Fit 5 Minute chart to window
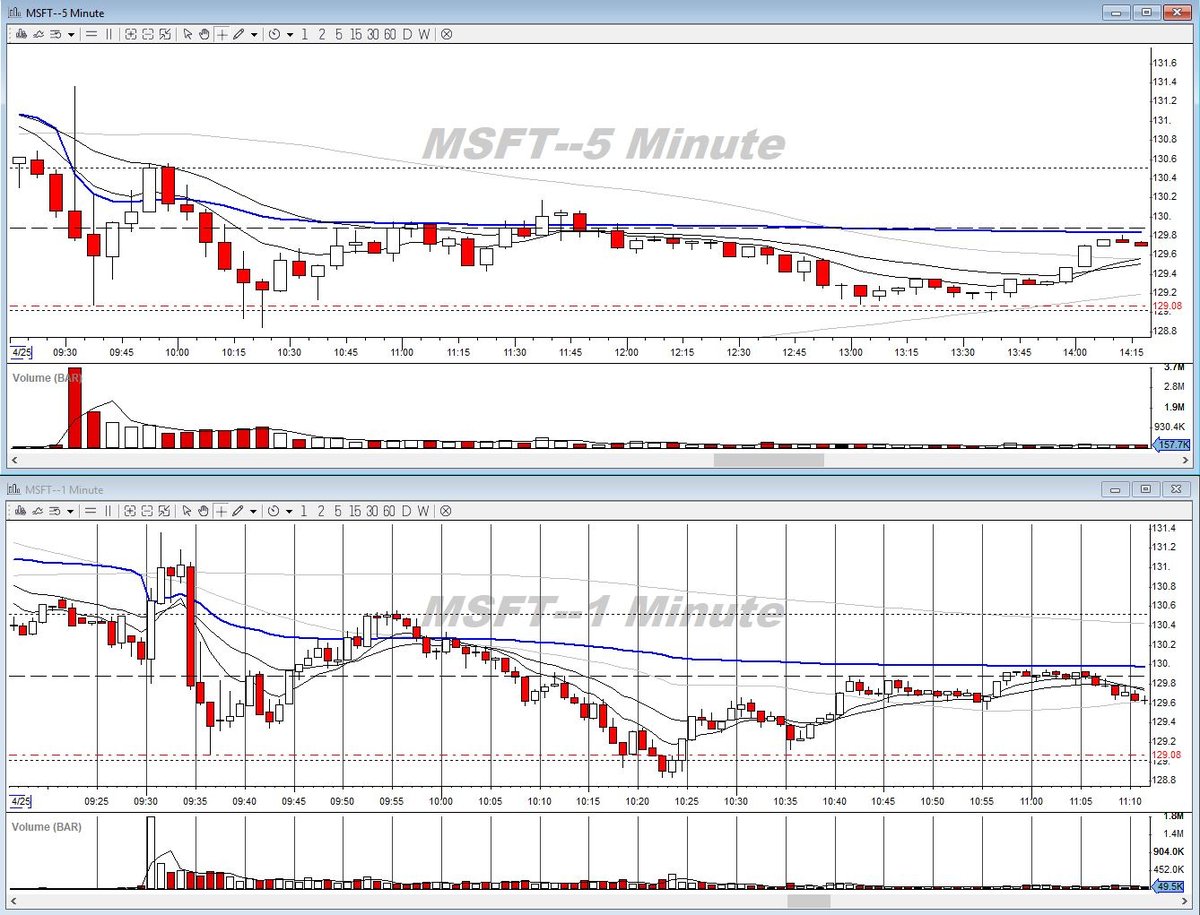 pyautogui.click(x=165, y=34)
